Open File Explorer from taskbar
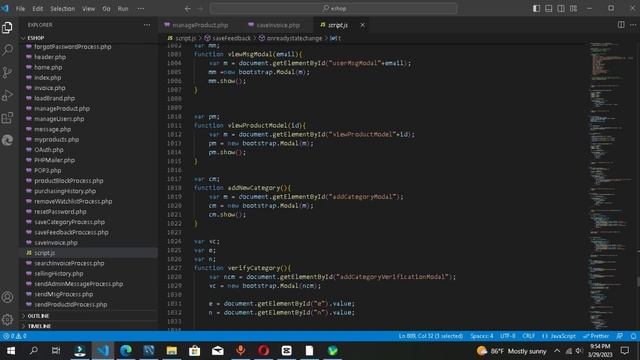The width and height of the screenshot is (640, 360). click(171, 351)
